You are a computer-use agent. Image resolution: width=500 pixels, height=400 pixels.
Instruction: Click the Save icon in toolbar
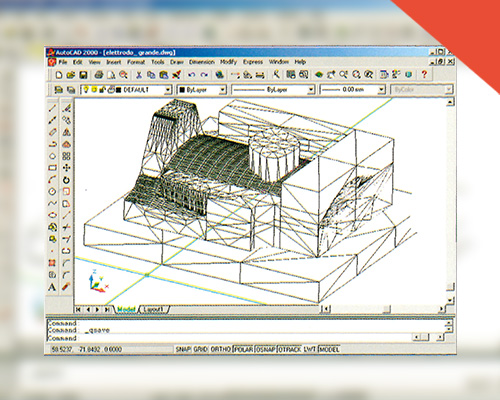(x=83, y=75)
